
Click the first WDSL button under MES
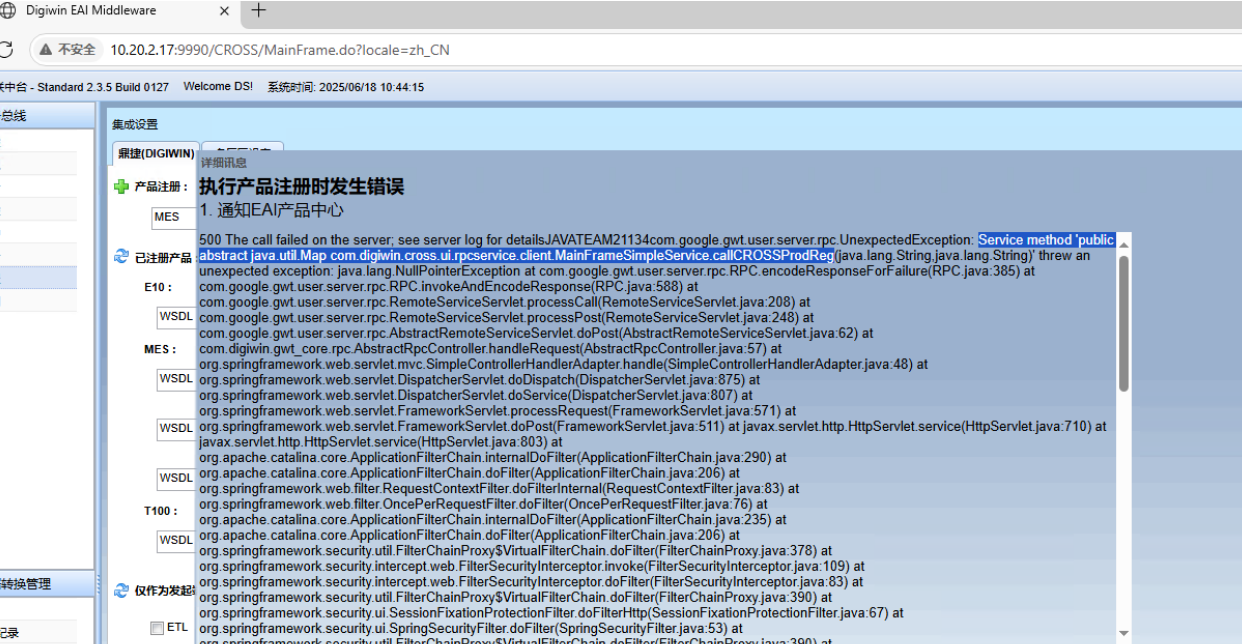[176, 379]
